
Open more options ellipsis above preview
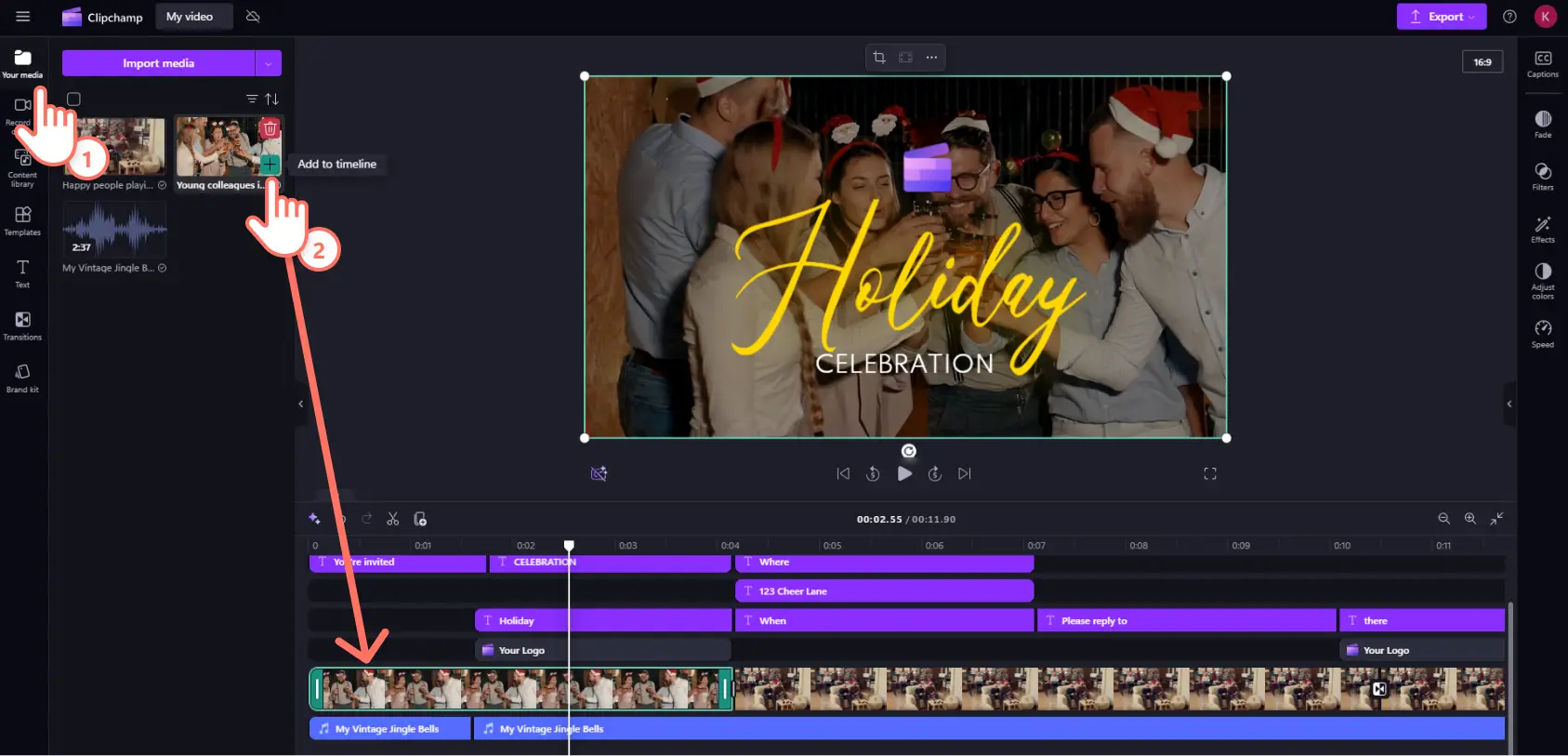click(x=931, y=58)
